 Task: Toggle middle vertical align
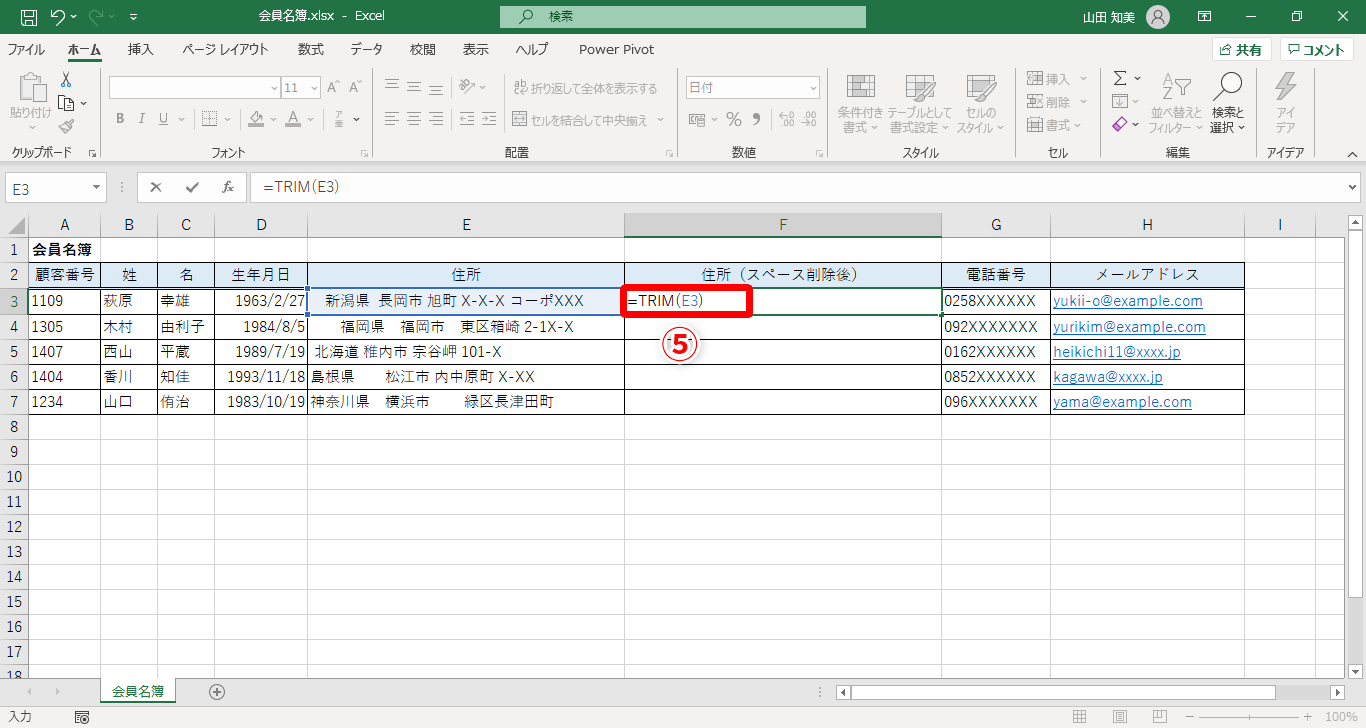(415, 88)
